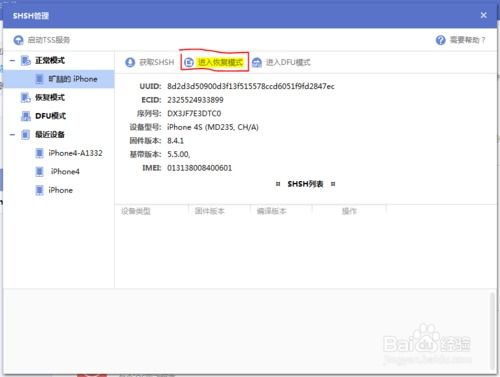
Task: Click the 正常模式 device icon
Action: (x=26, y=61)
